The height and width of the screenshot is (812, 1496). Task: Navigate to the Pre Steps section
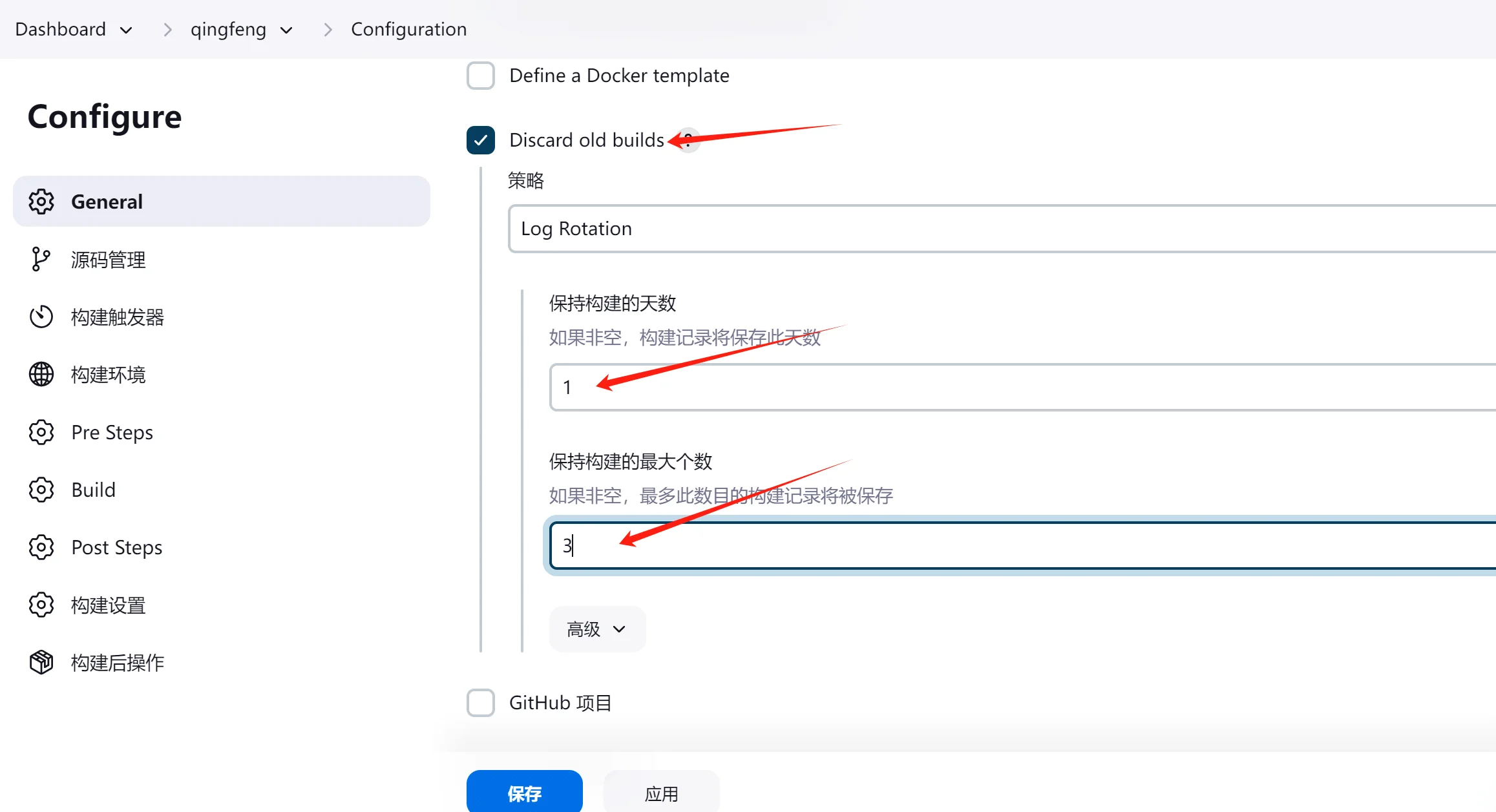click(x=222, y=432)
